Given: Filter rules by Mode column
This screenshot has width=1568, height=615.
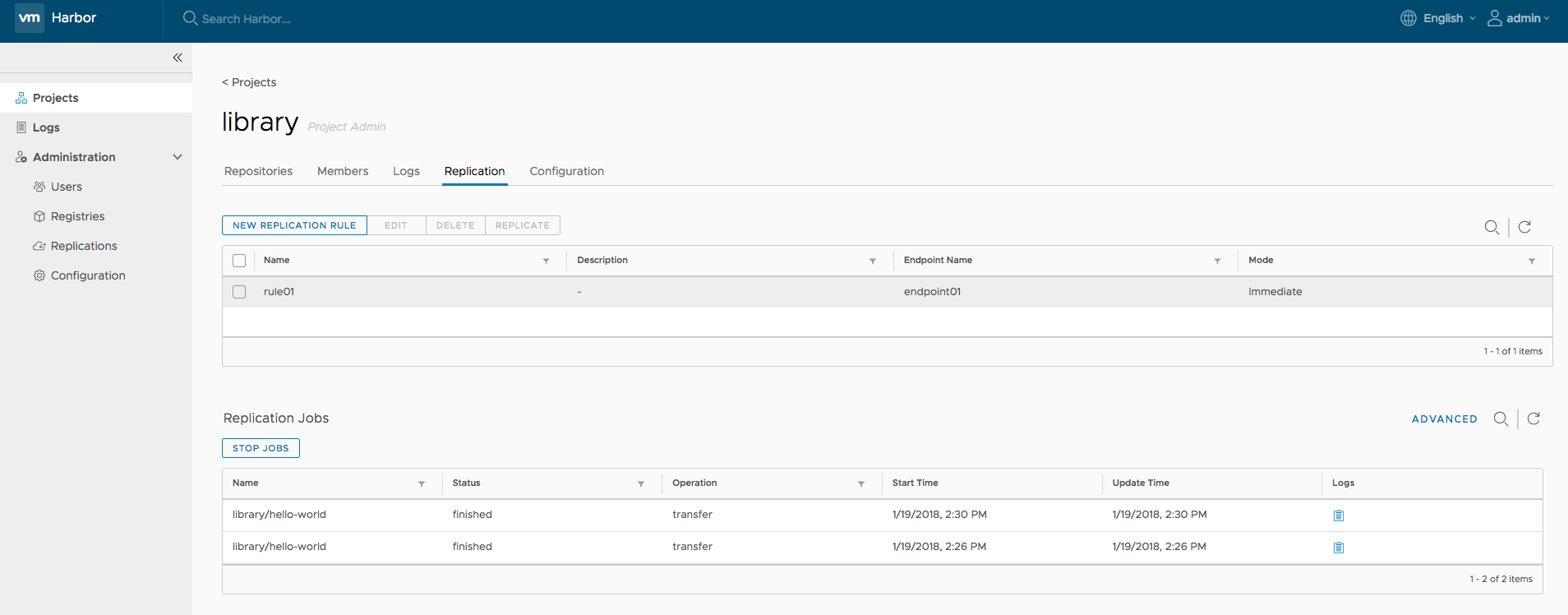Looking at the screenshot, I should point(1532,261).
